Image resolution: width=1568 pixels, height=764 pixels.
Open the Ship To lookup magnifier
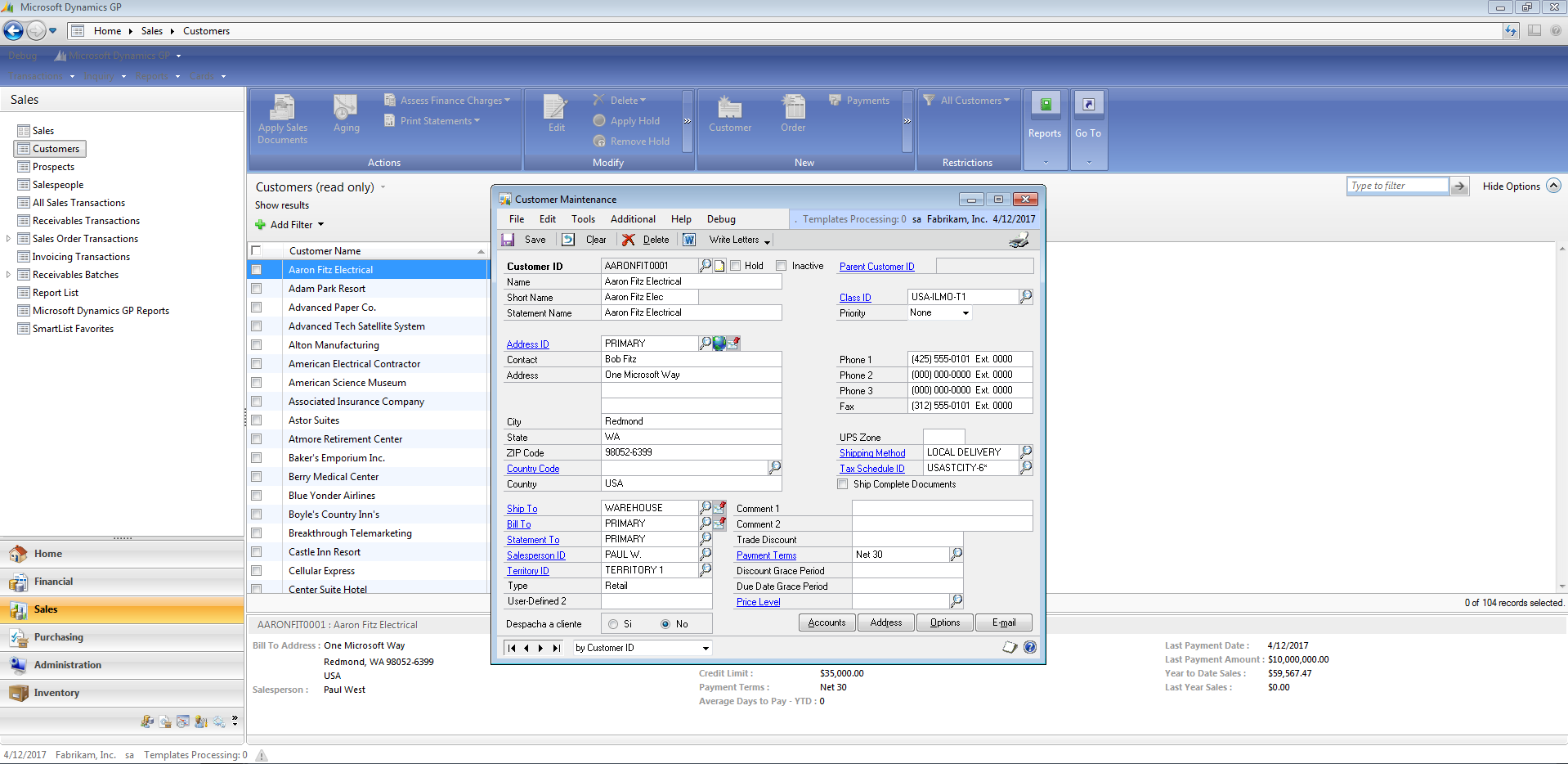(x=706, y=508)
